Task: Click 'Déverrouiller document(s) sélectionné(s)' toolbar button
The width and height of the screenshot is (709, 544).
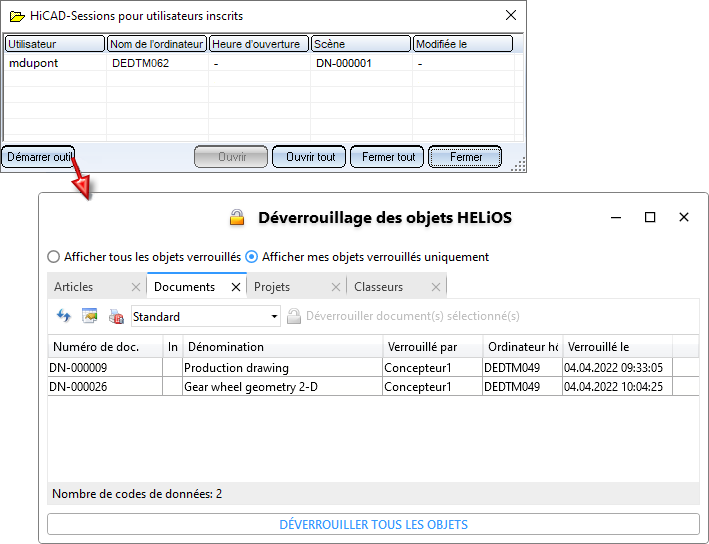Action: point(404,316)
